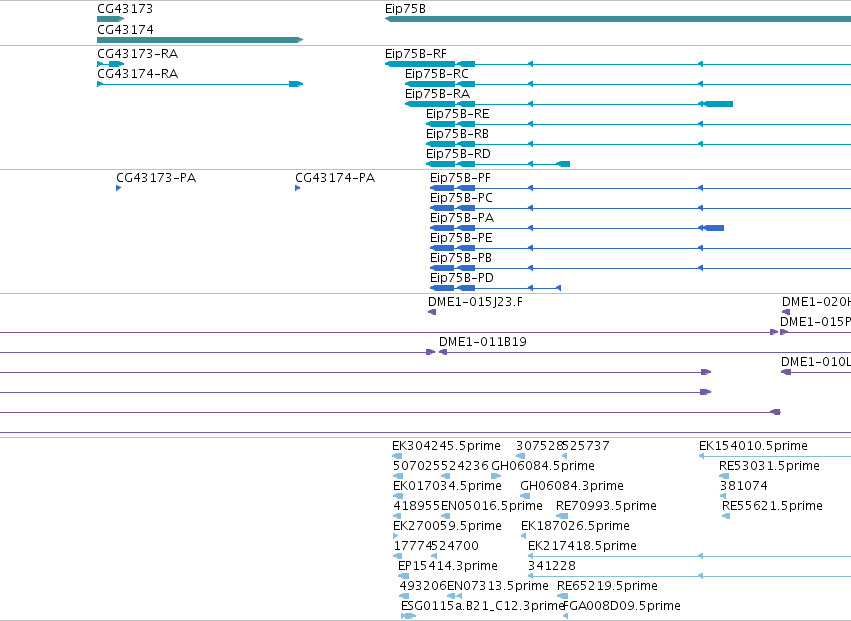Viewport: 851px width, 621px height.
Task: Select the RE55621.5prime EST label
Action: pos(772,506)
